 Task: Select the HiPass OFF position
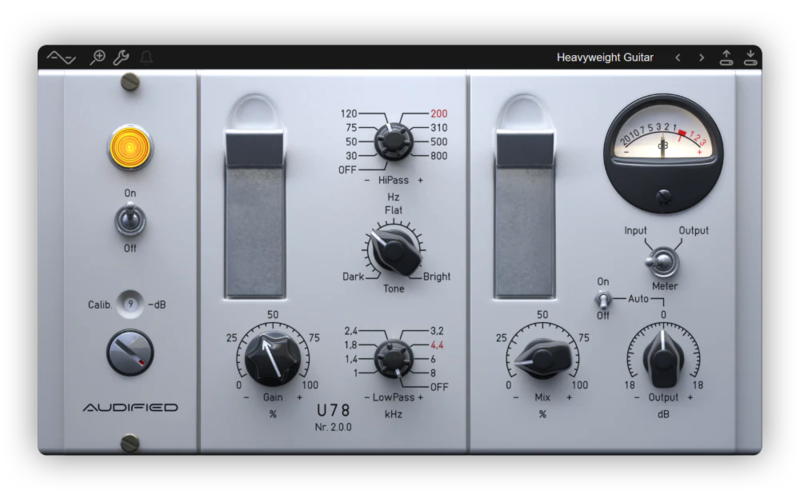(347, 170)
